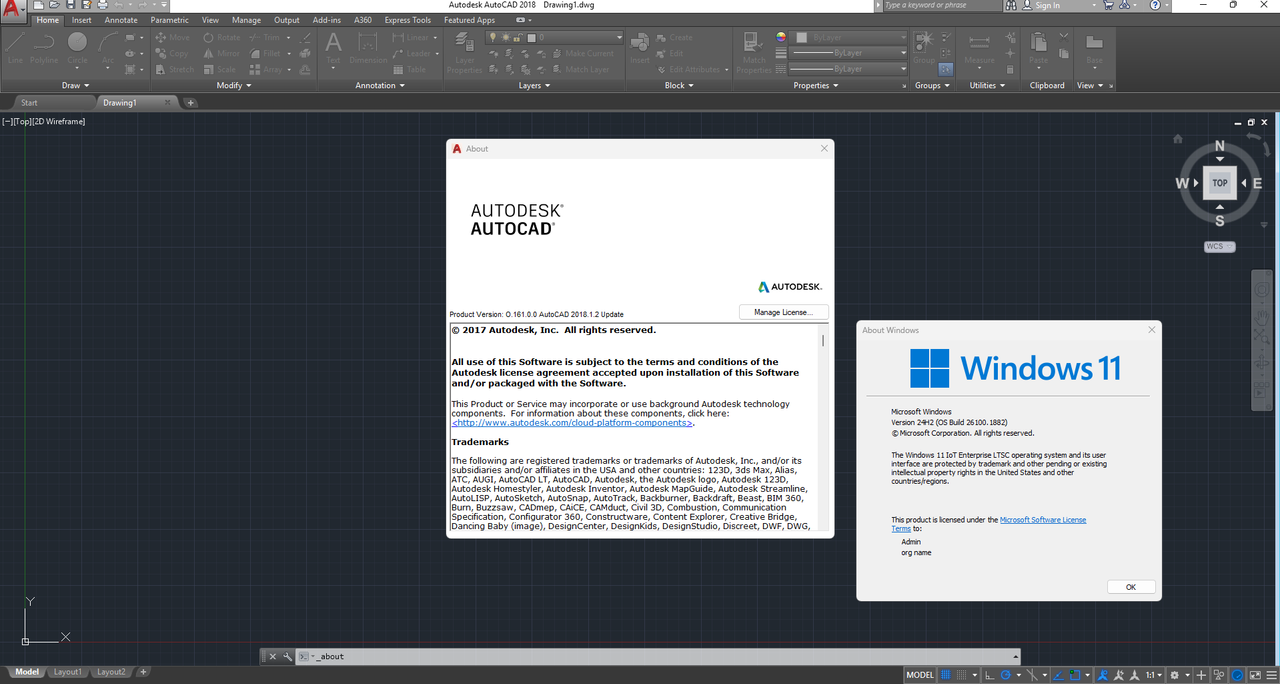Switch to the Insert ribbon tab
Viewport: 1280px width, 684px height.
(81, 20)
